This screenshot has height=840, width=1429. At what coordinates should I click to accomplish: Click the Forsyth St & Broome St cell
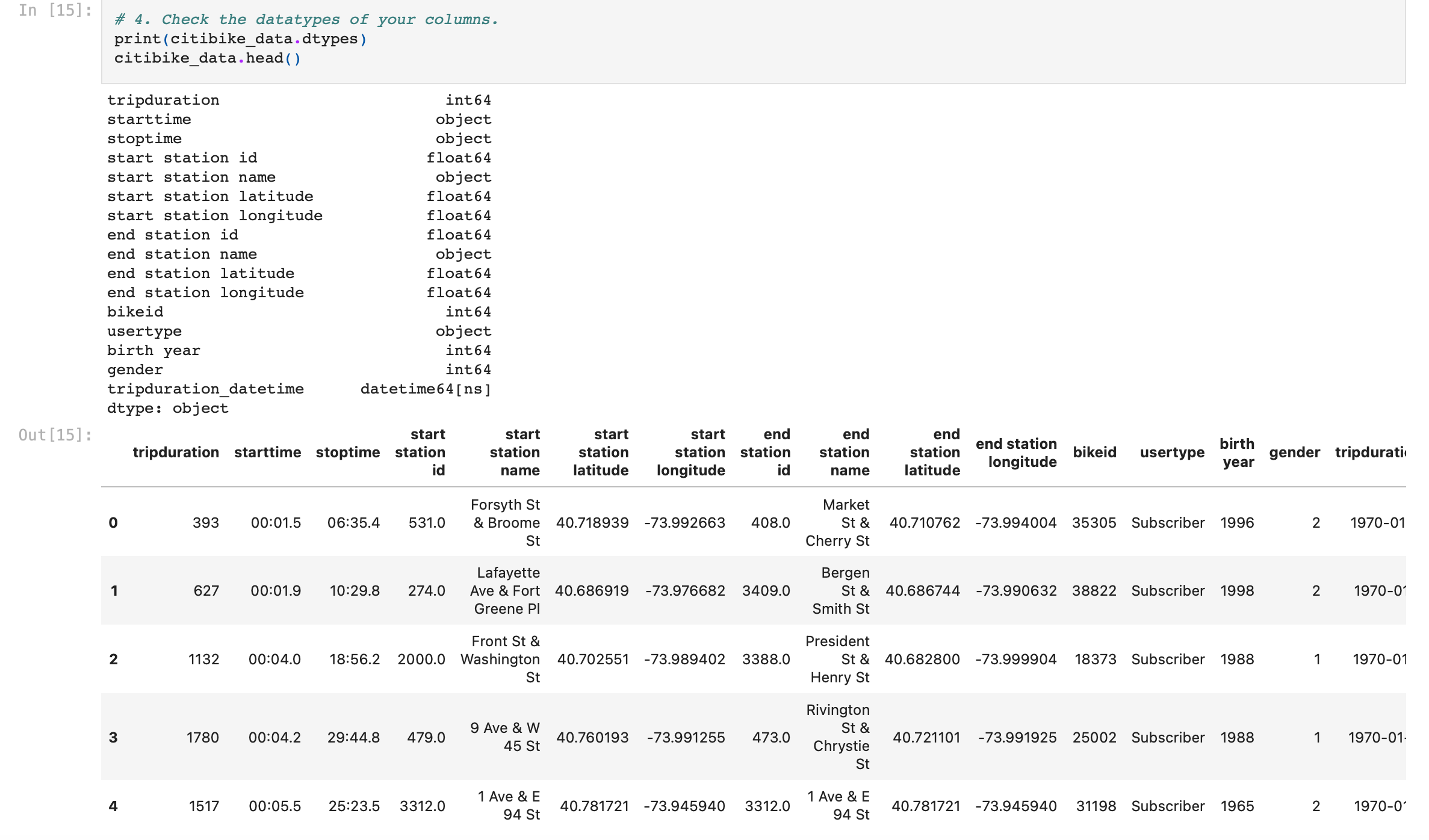pos(506,522)
